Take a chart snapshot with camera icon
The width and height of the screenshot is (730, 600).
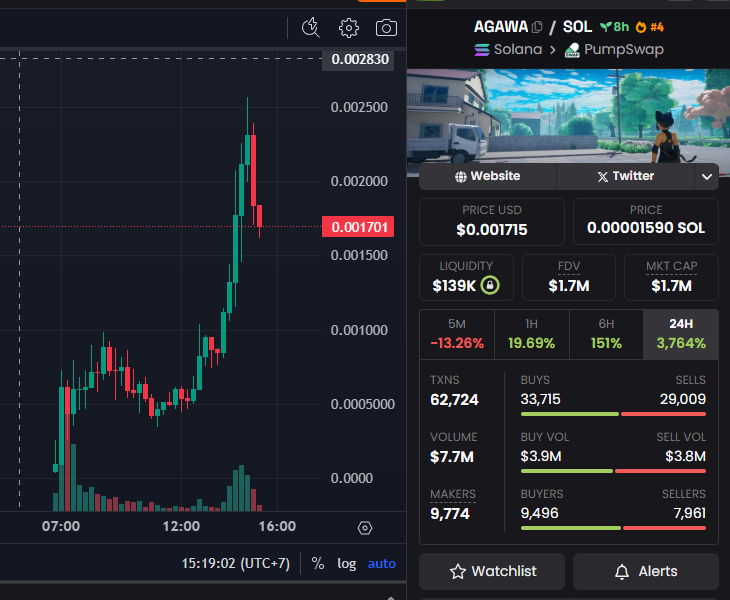point(386,28)
